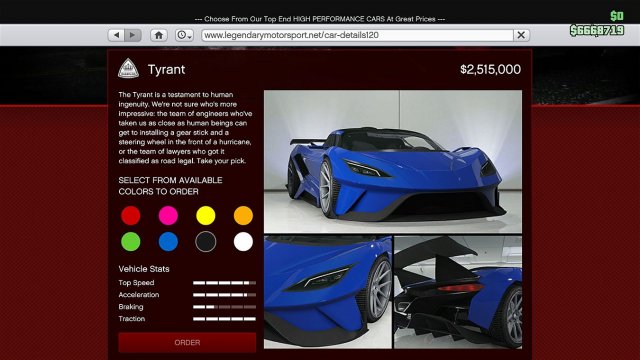Choose the green color swatch
The image size is (640, 360).
click(x=131, y=242)
